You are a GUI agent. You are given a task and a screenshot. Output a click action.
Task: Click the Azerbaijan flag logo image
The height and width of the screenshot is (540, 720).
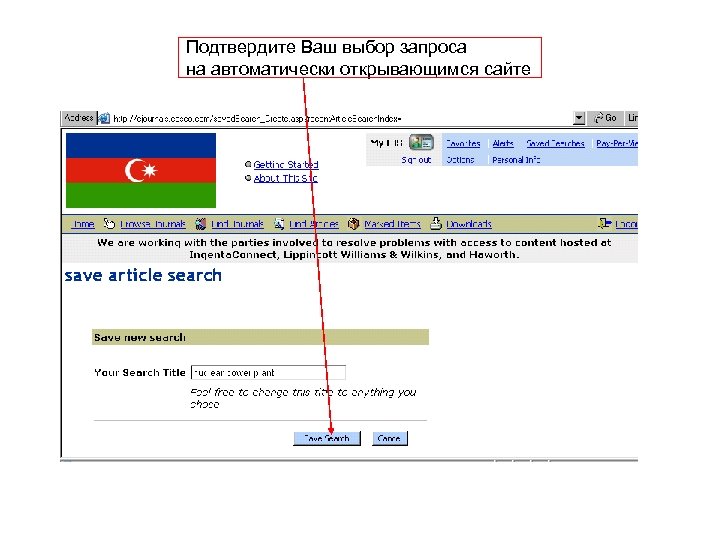point(141,170)
